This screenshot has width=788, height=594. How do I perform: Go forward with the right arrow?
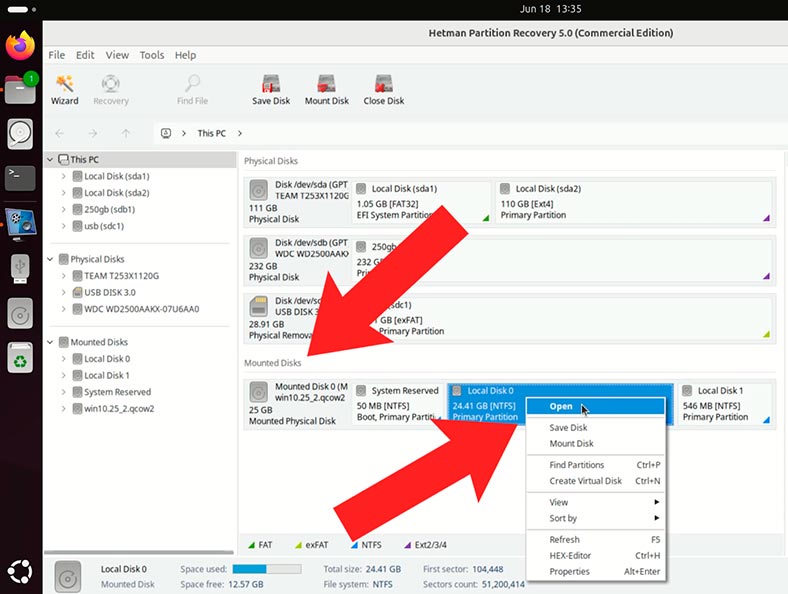pos(92,133)
